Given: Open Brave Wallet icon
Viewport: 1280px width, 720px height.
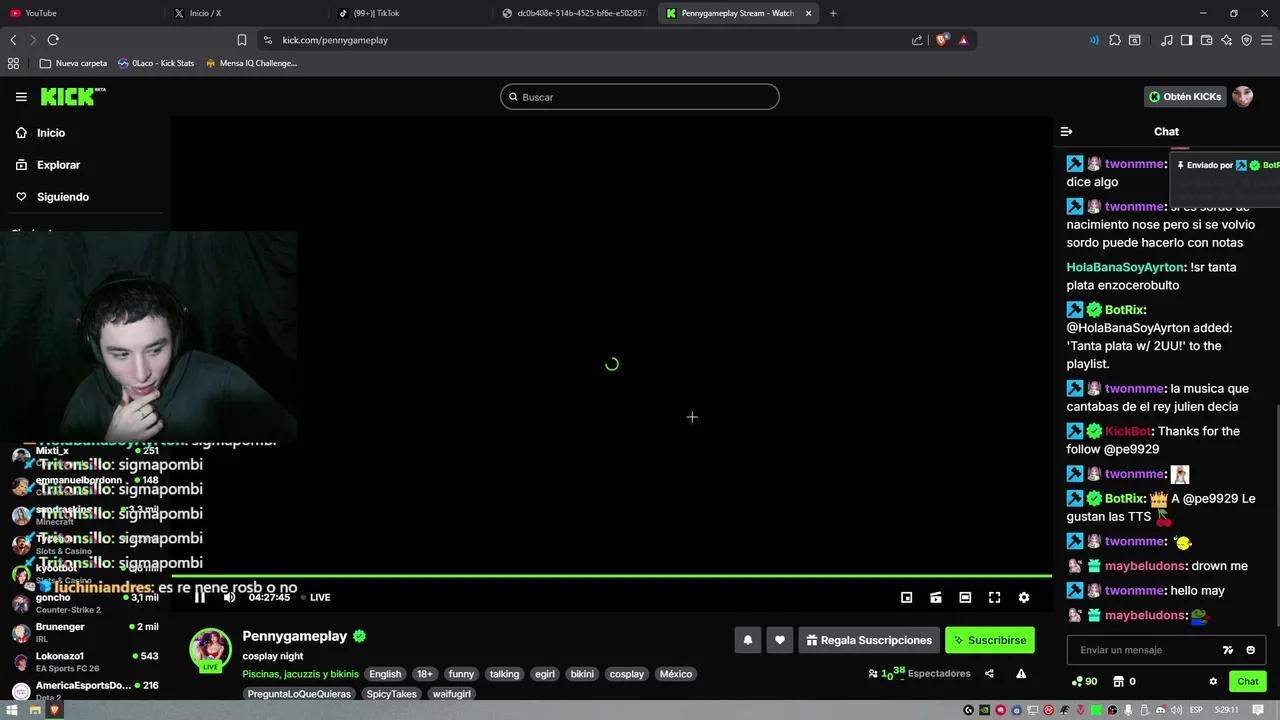Looking at the screenshot, I should click(1206, 40).
